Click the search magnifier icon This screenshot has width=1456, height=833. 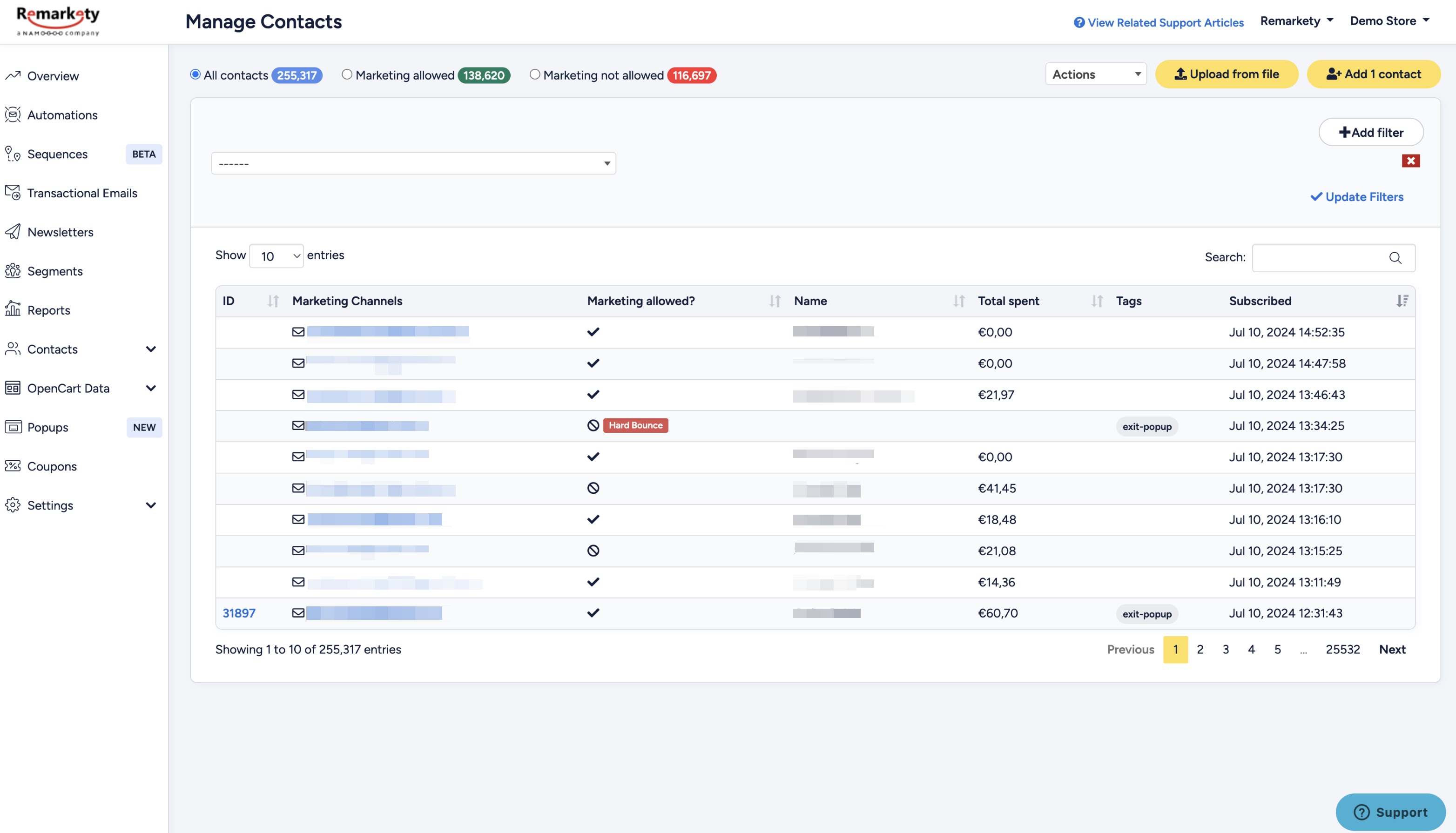[x=1395, y=258]
